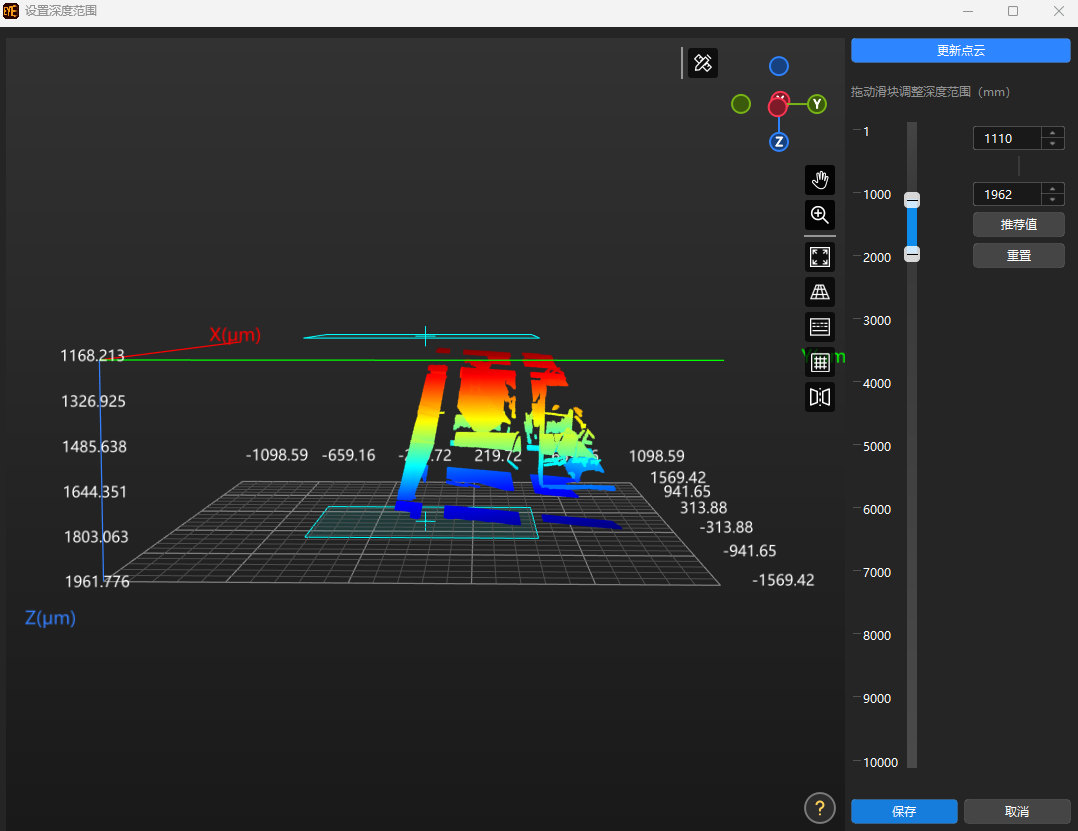Click the measure/ruler tool icon
This screenshot has width=1078, height=831.
[x=703, y=63]
